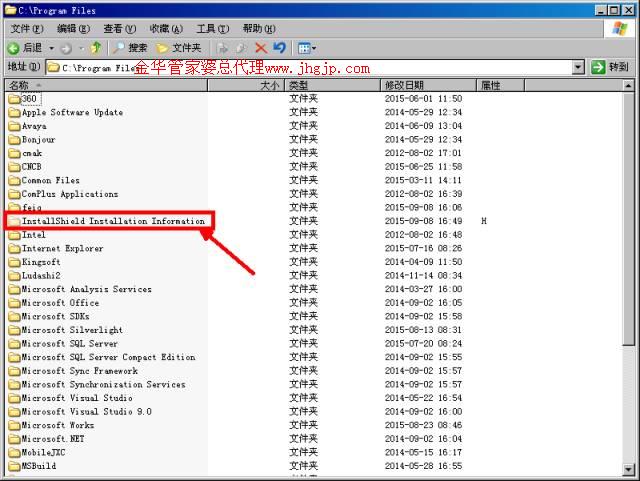Select the 360 folder icon
The height and width of the screenshot is (481, 640).
click(14, 99)
